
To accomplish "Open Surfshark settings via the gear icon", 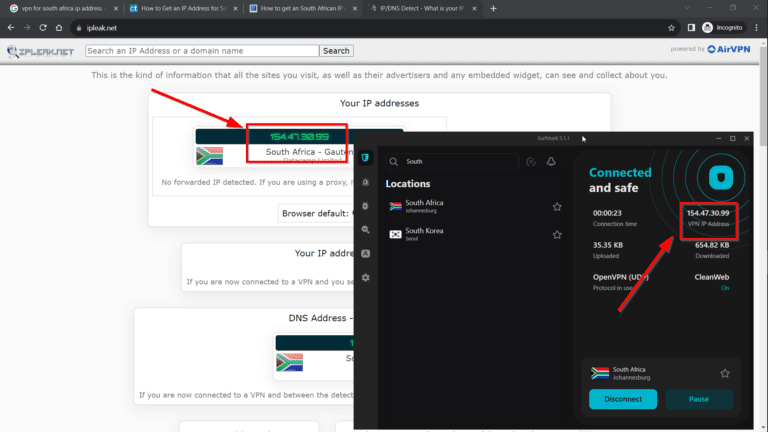I will (367, 277).
